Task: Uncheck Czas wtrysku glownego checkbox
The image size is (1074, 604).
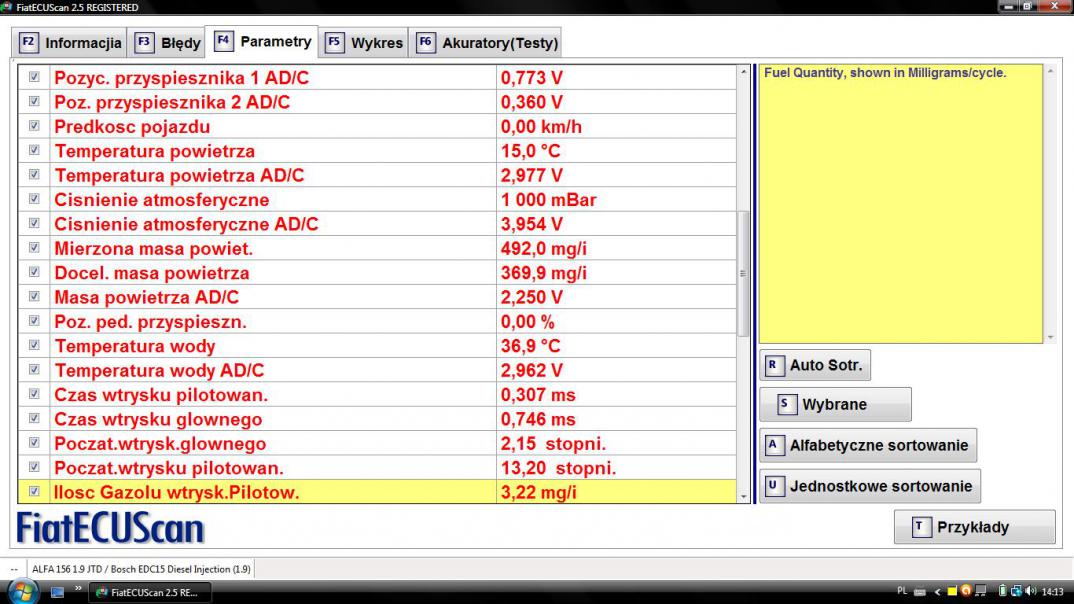Action: (34, 418)
